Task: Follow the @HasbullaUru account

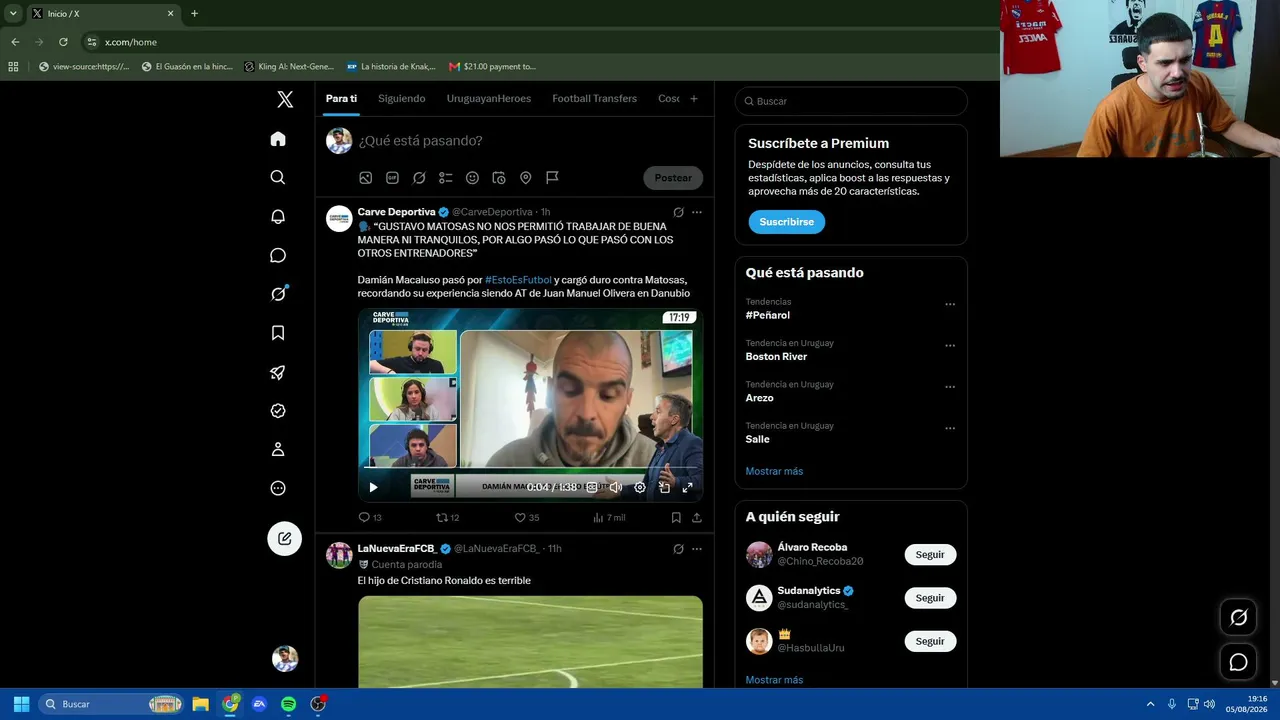Action: click(x=930, y=641)
